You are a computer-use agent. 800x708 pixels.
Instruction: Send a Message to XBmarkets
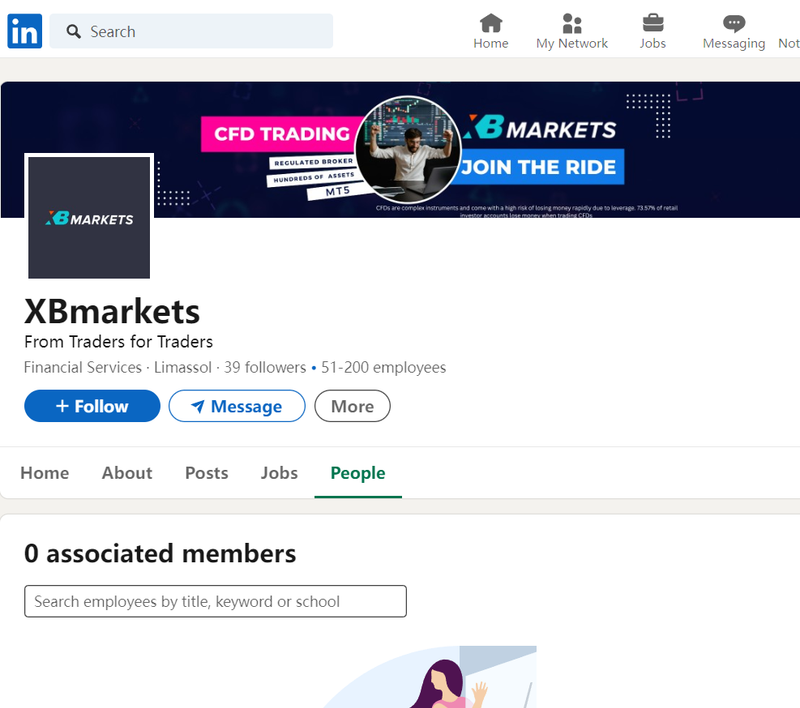[x=237, y=406]
